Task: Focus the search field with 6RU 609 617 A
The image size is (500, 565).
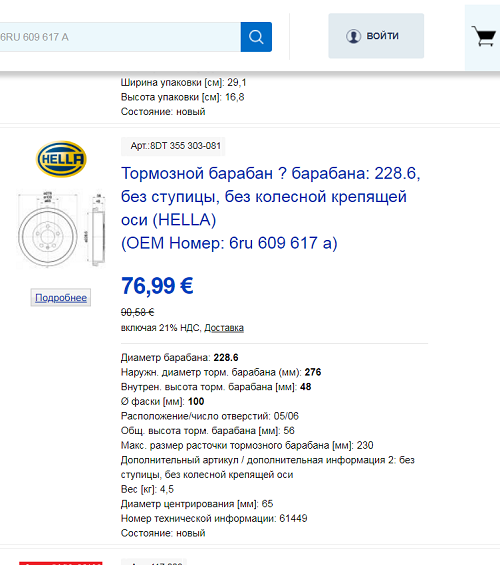Action: 120,37
